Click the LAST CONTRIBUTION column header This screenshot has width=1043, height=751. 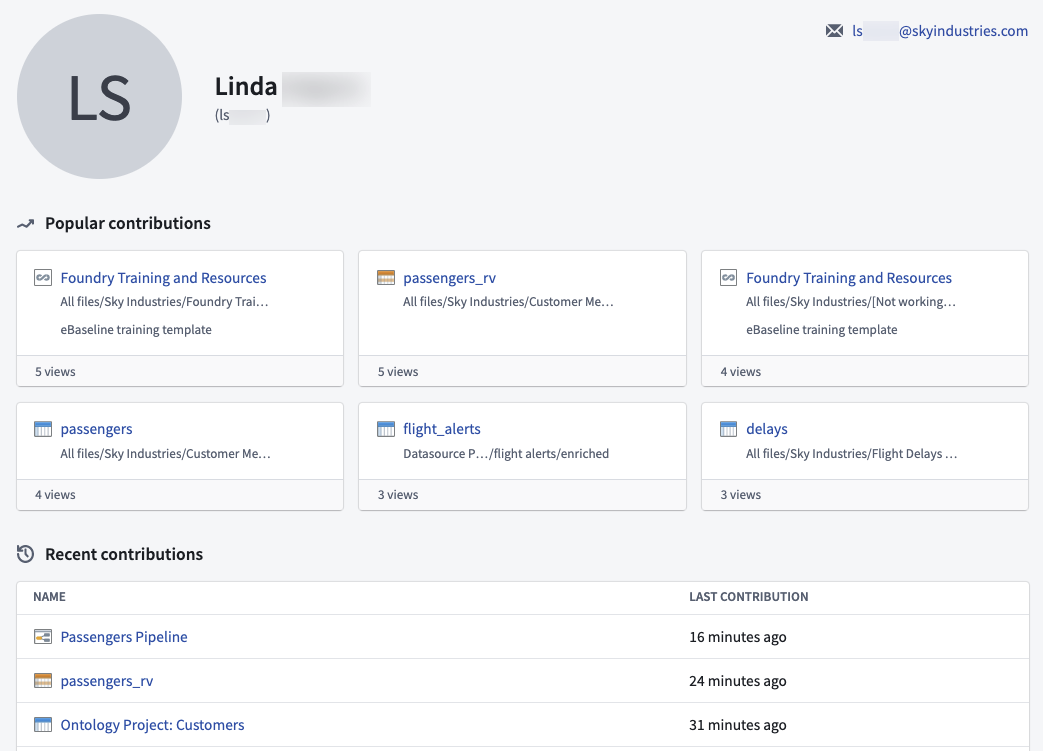click(748, 597)
